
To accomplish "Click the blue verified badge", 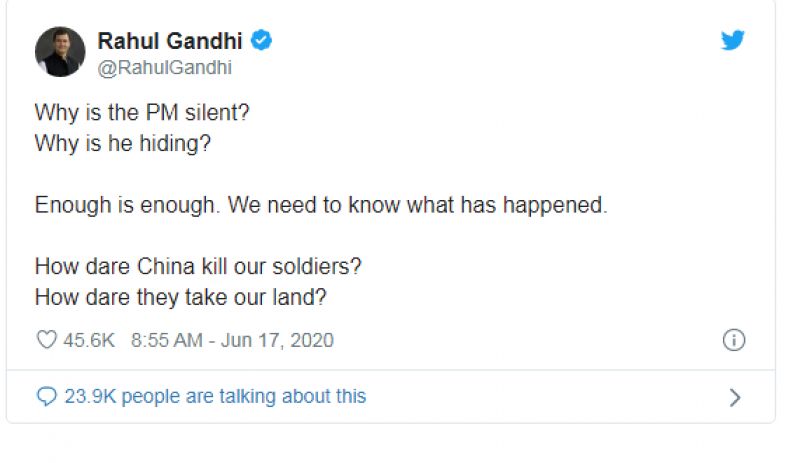I will pos(261,41).
